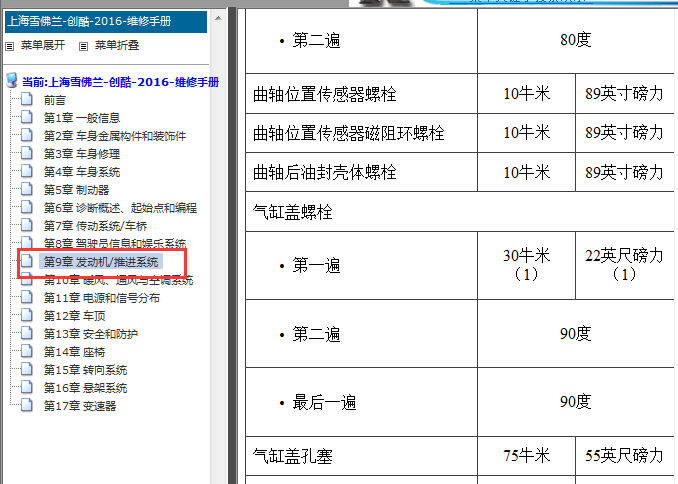Click the page icon for 第12章 车顶
This screenshot has width=678, height=484.
pos(27,315)
